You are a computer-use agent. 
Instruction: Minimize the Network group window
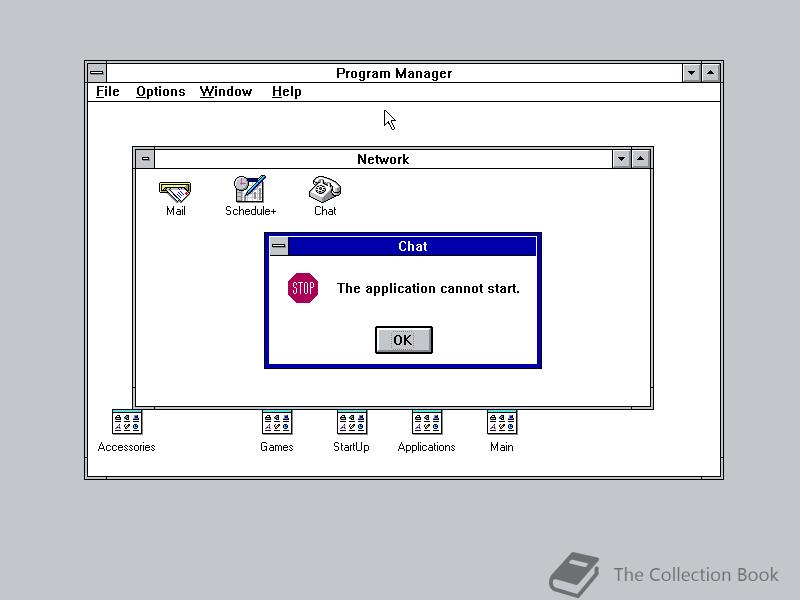pos(621,159)
